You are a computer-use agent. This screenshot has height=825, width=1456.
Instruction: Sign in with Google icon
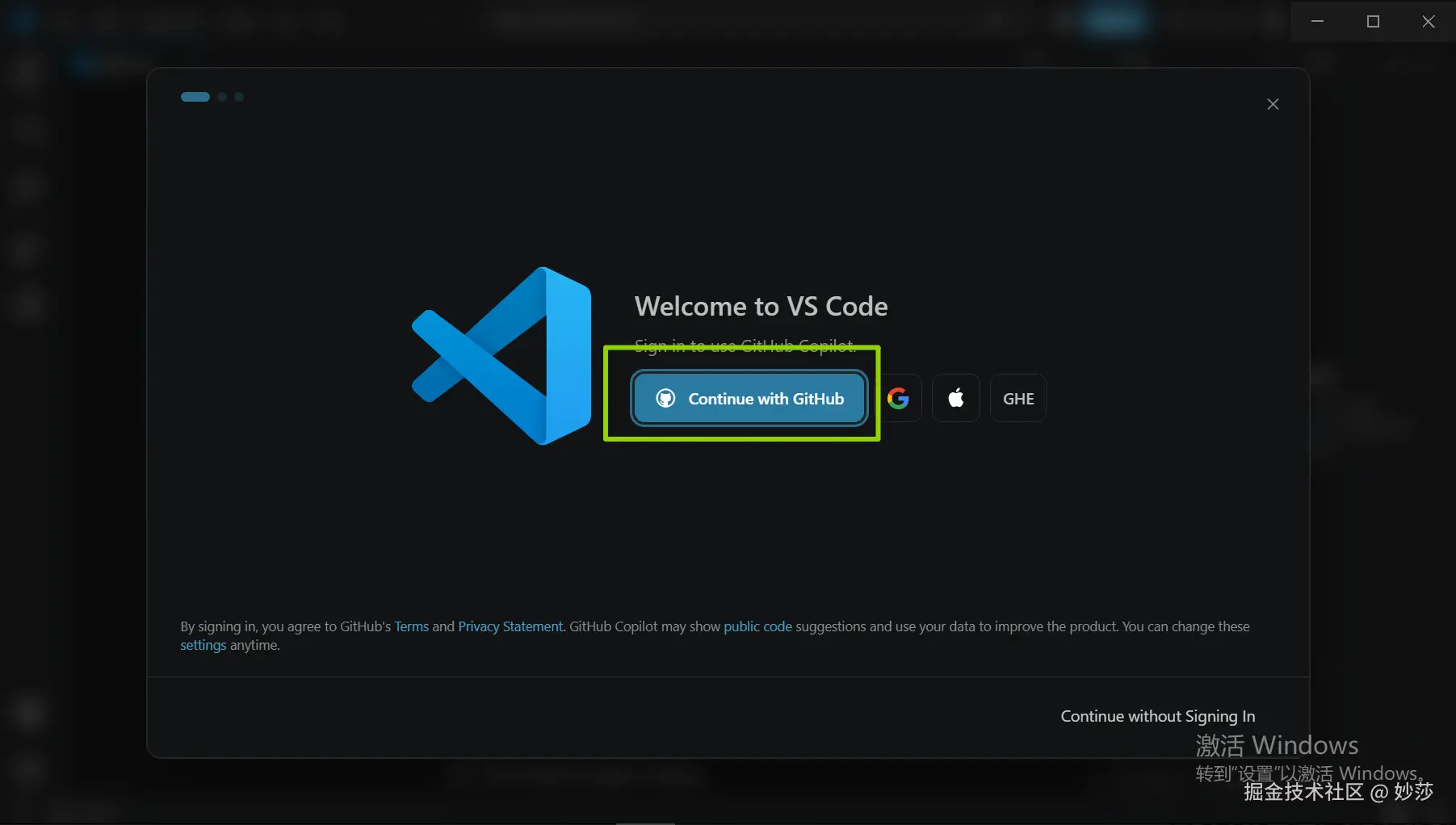[x=898, y=398]
